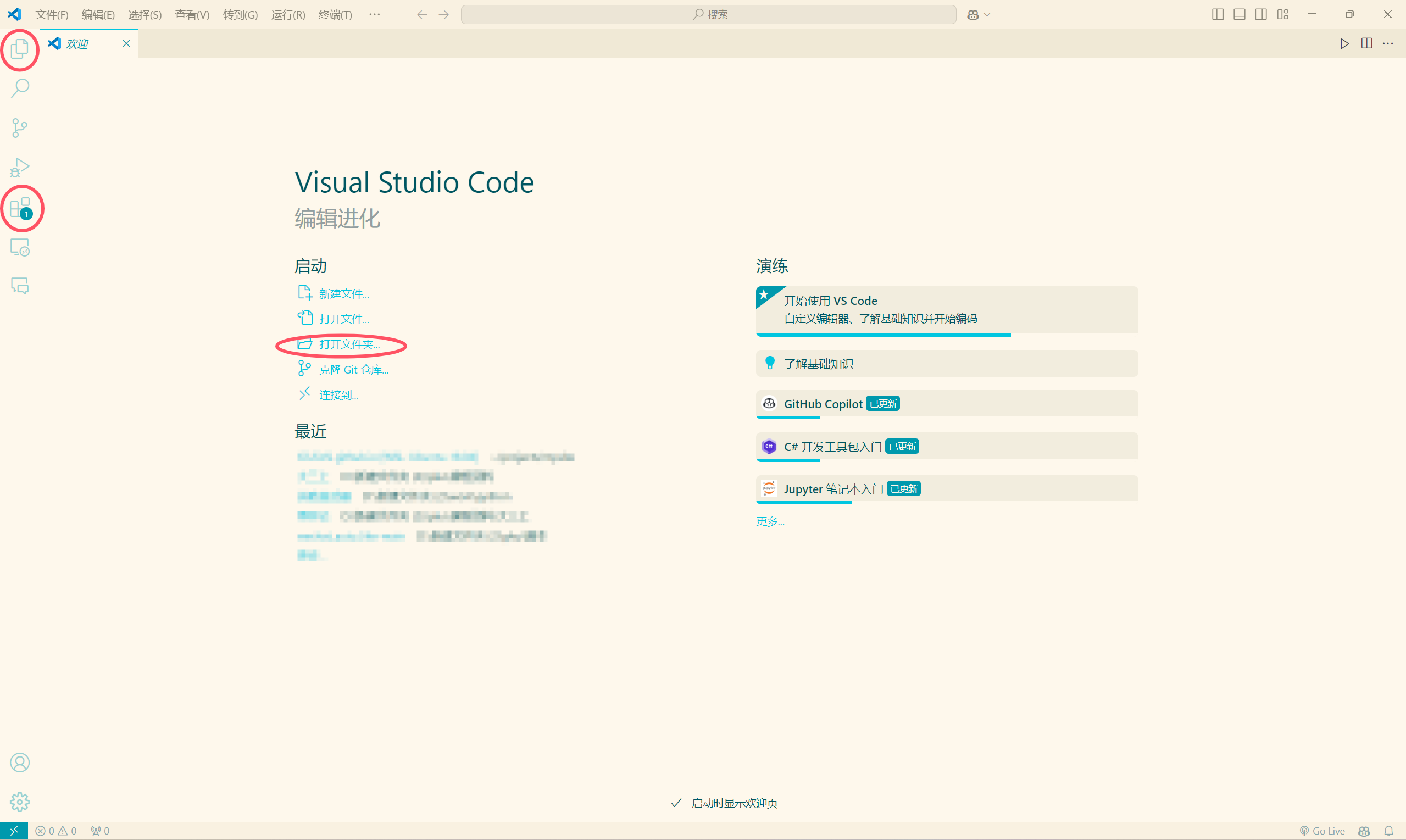Click the remote window status bar icon

[x=14, y=830]
